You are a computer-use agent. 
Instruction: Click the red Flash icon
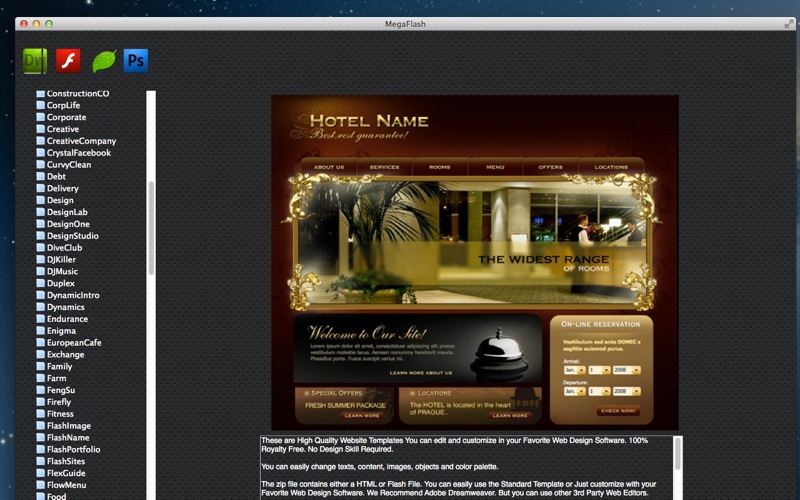(68, 61)
